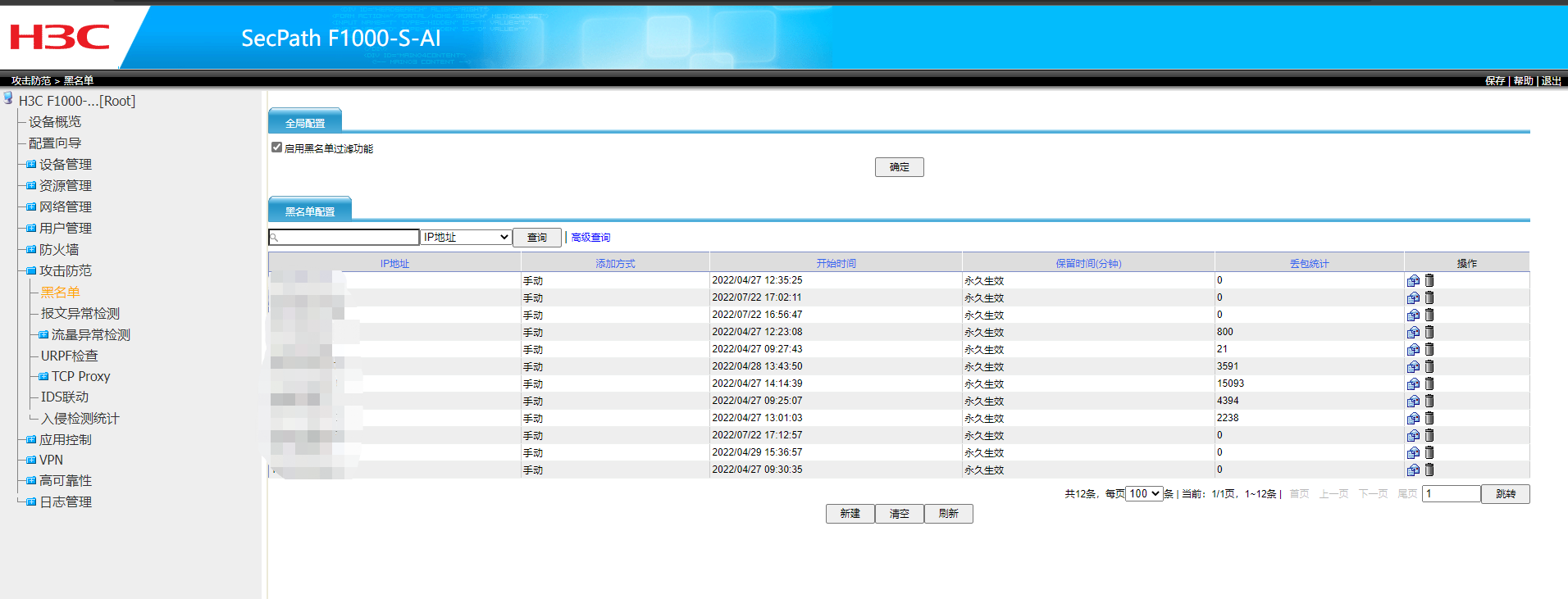The image size is (1568, 599).
Task: Click 保存 in the top bar
Action: click(x=1495, y=80)
